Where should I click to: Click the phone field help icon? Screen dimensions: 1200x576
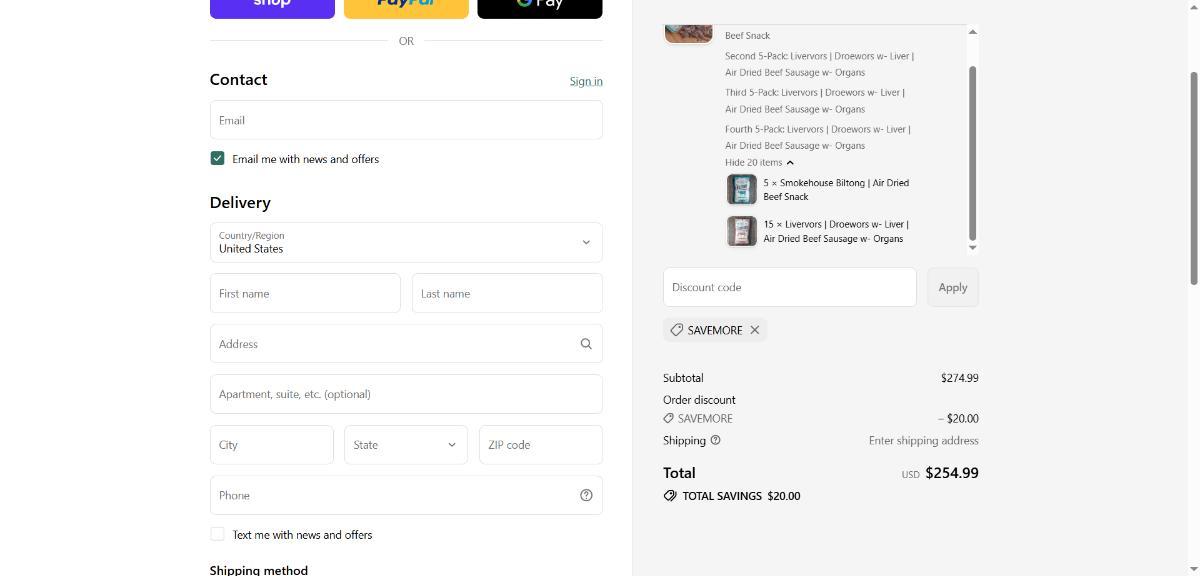pos(586,495)
